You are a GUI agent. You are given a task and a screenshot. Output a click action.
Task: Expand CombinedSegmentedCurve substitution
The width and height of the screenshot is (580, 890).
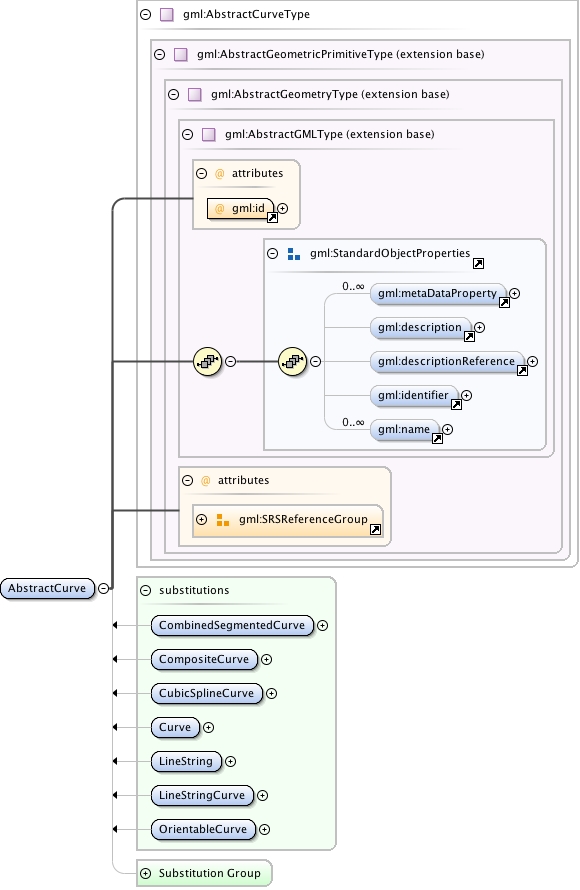tap(322, 625)
